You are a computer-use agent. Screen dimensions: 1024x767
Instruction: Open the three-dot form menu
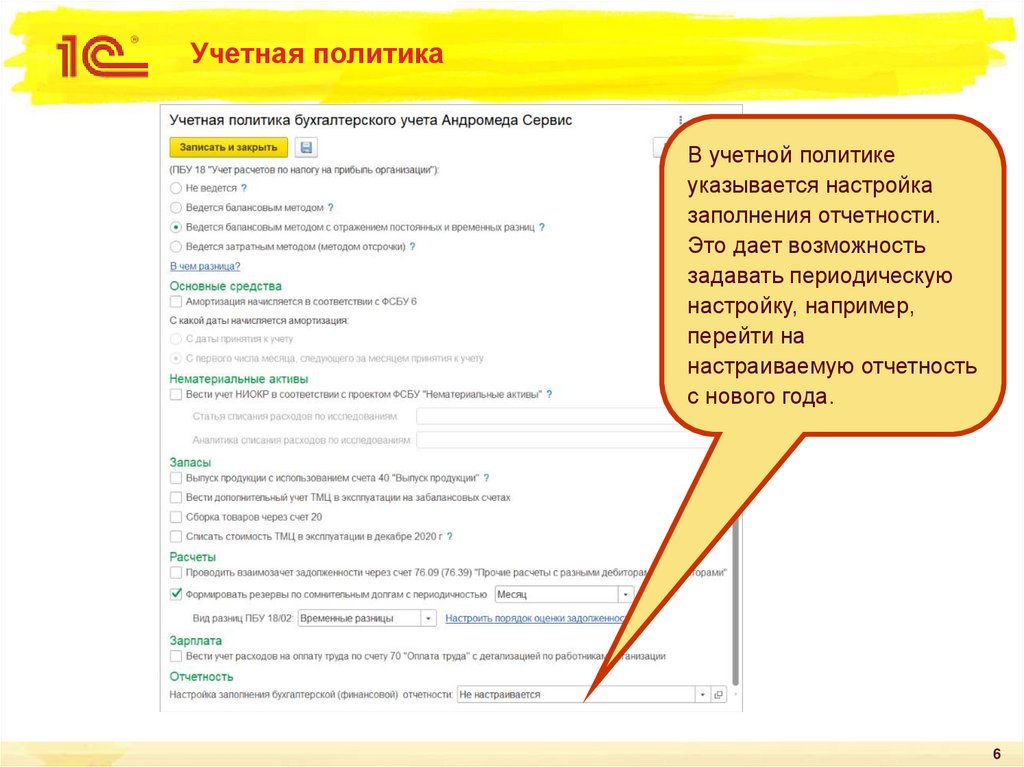(680, 120)
